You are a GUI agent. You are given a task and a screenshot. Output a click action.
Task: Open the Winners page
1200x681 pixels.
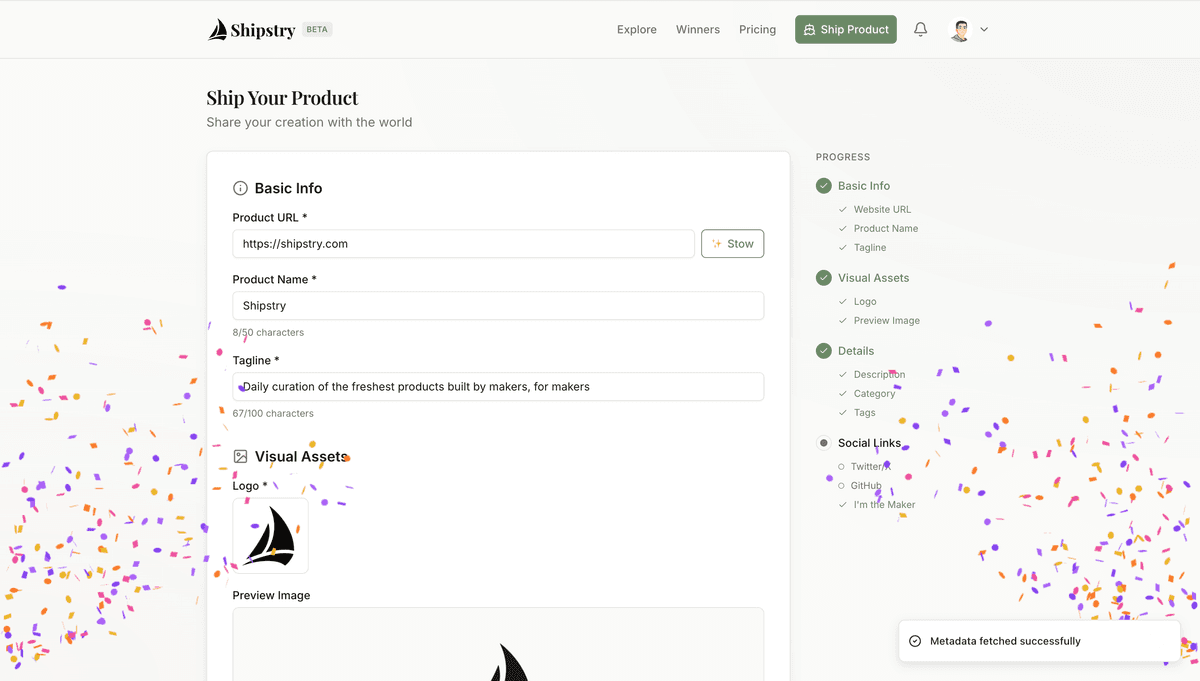click(698, 30)
